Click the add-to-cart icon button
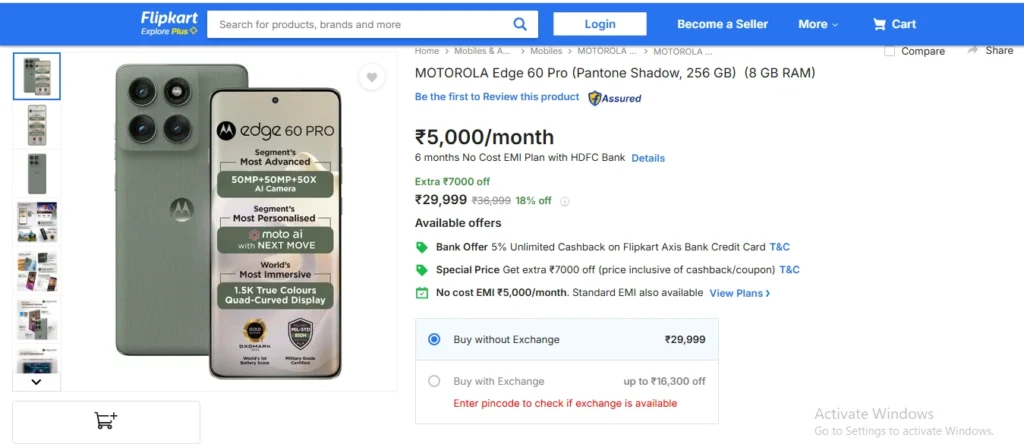 [x=106, y=421]
